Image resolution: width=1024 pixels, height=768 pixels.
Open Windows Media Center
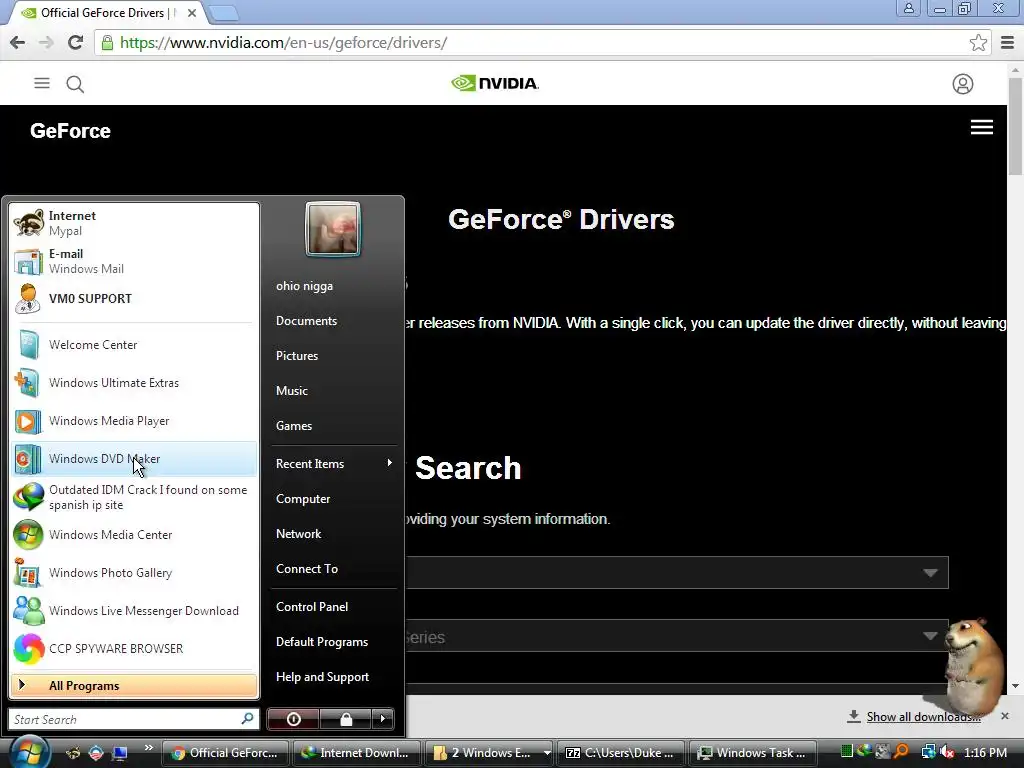click(x=134, y=535)
